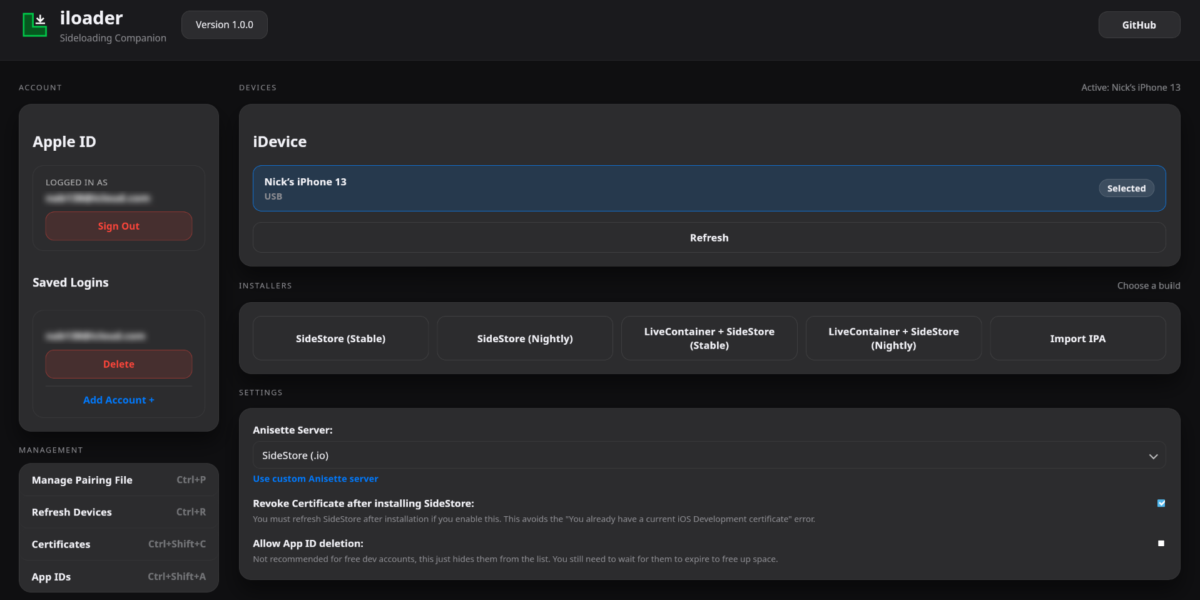Click Use custom Anisette server link
The image size is (1200, 600).
[315, 479]
